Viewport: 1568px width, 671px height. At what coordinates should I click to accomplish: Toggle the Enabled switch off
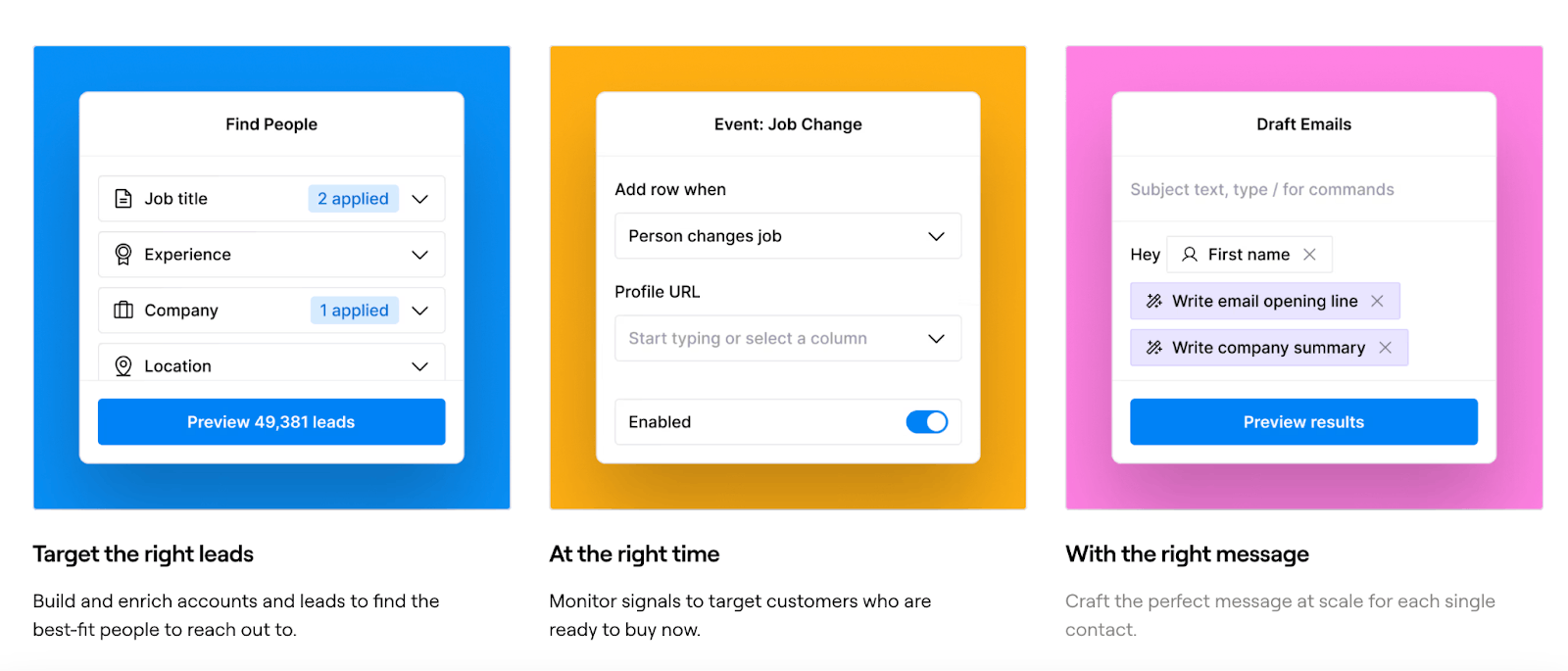coord(926,422)
